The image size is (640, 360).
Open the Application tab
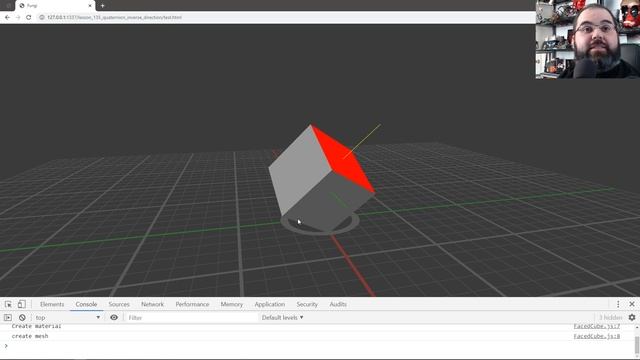coord(269,304)
